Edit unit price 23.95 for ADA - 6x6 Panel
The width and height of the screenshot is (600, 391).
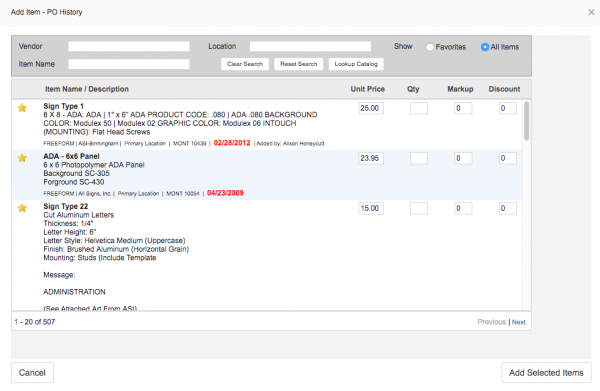coord(371,158)
